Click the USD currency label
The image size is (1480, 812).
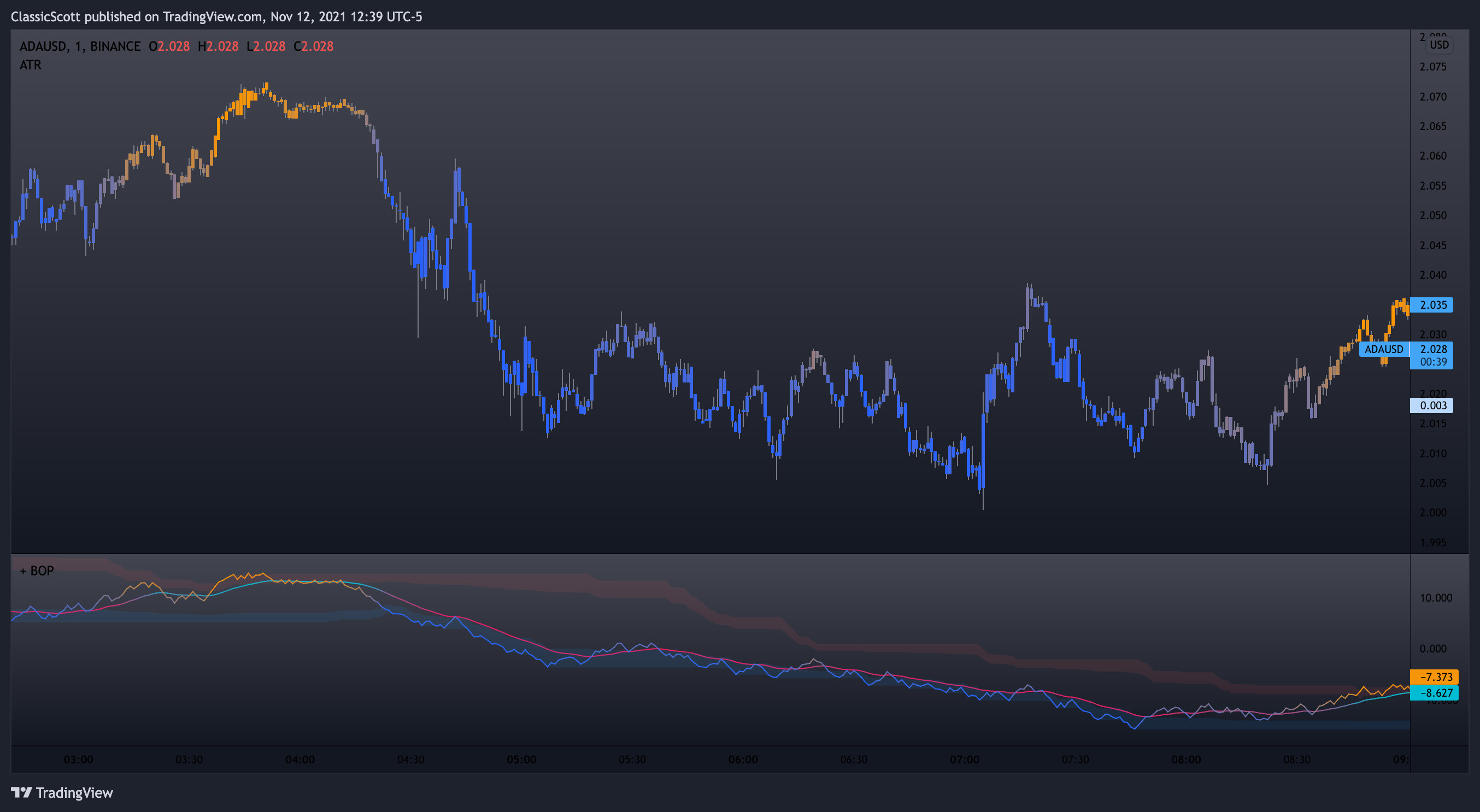point(1438,45)
